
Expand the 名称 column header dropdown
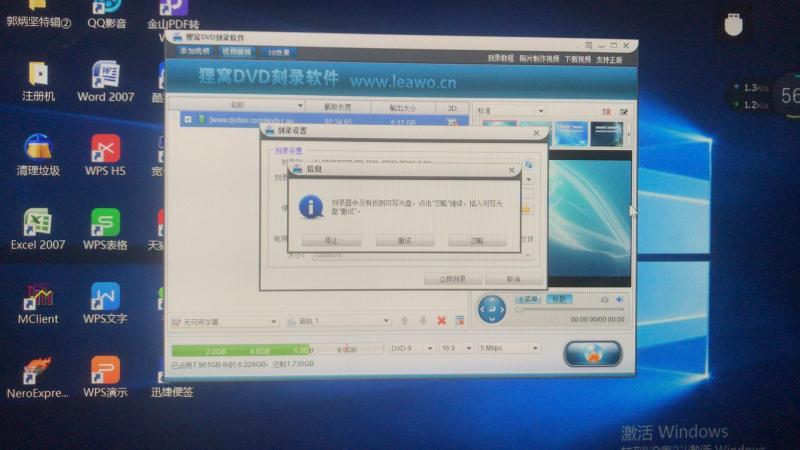click(300, 106)
